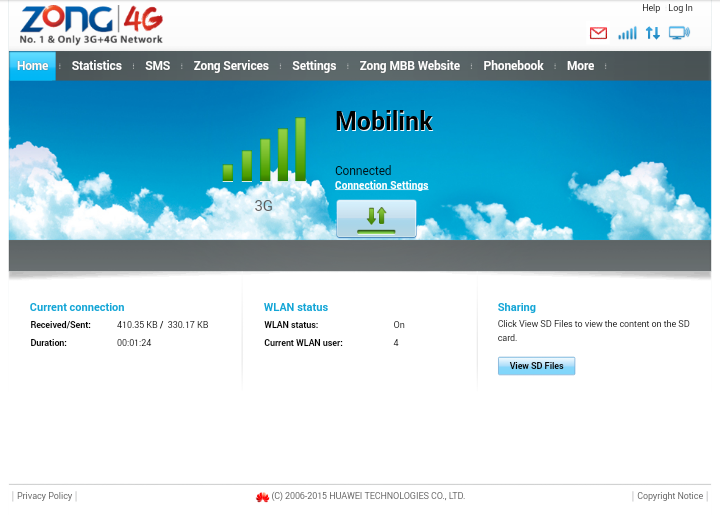
Task: Click the Duration label
Action: tap(48, 342)
